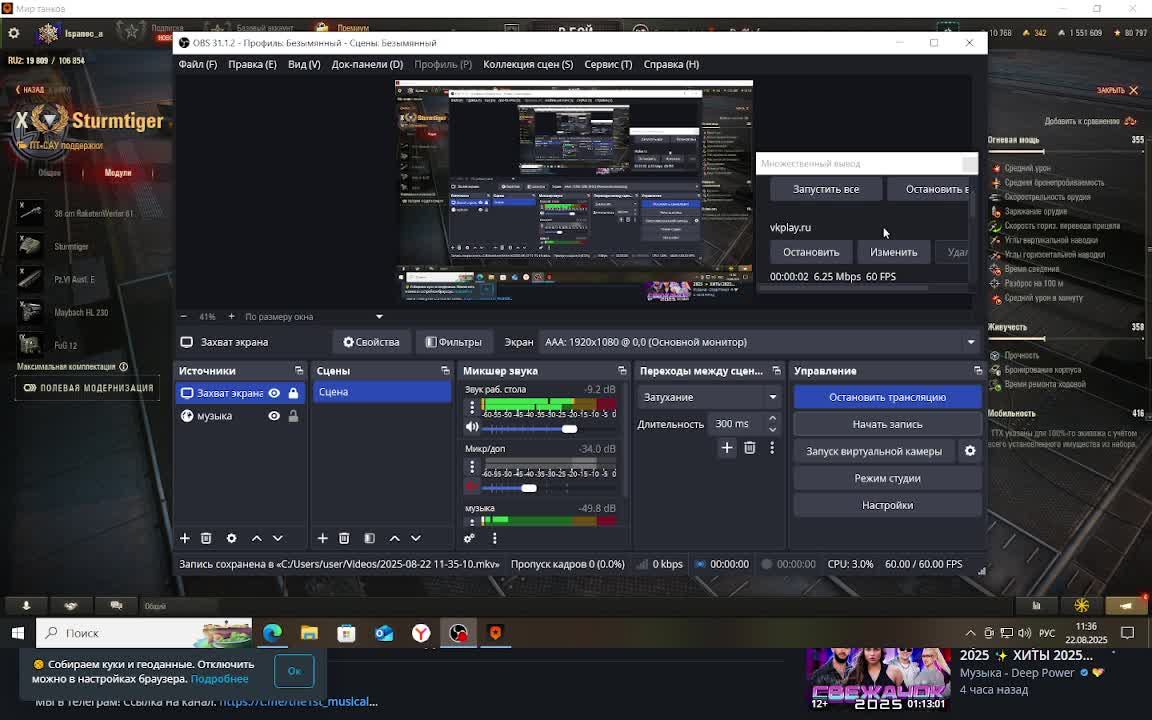
Task: Open the Файл menu
Action: coord(198,65)
